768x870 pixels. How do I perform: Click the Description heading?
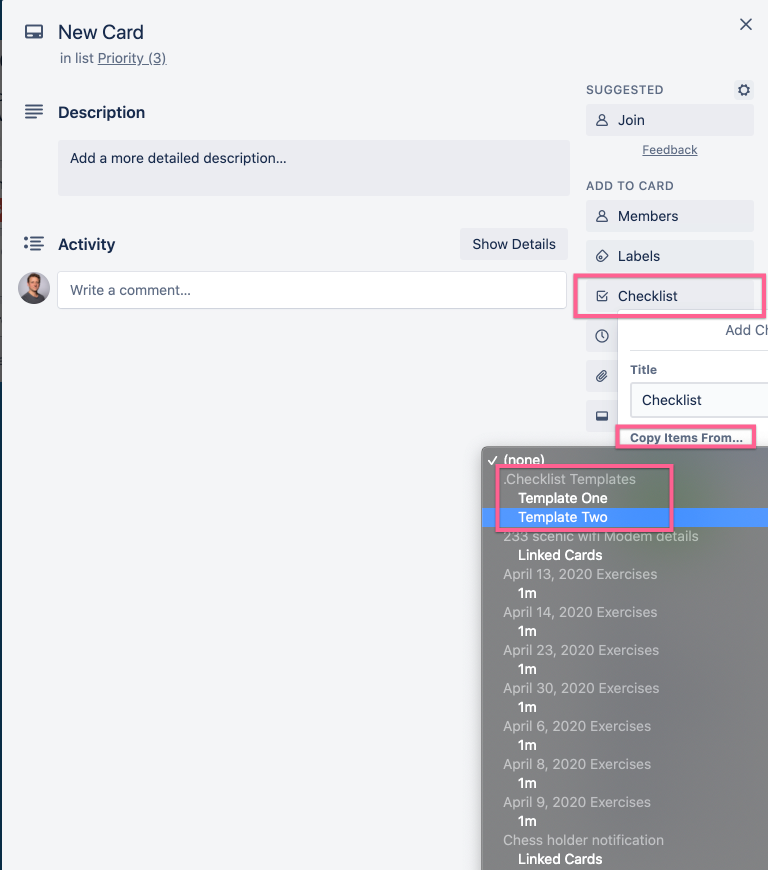pyautogui.click(x=102, y=112)
